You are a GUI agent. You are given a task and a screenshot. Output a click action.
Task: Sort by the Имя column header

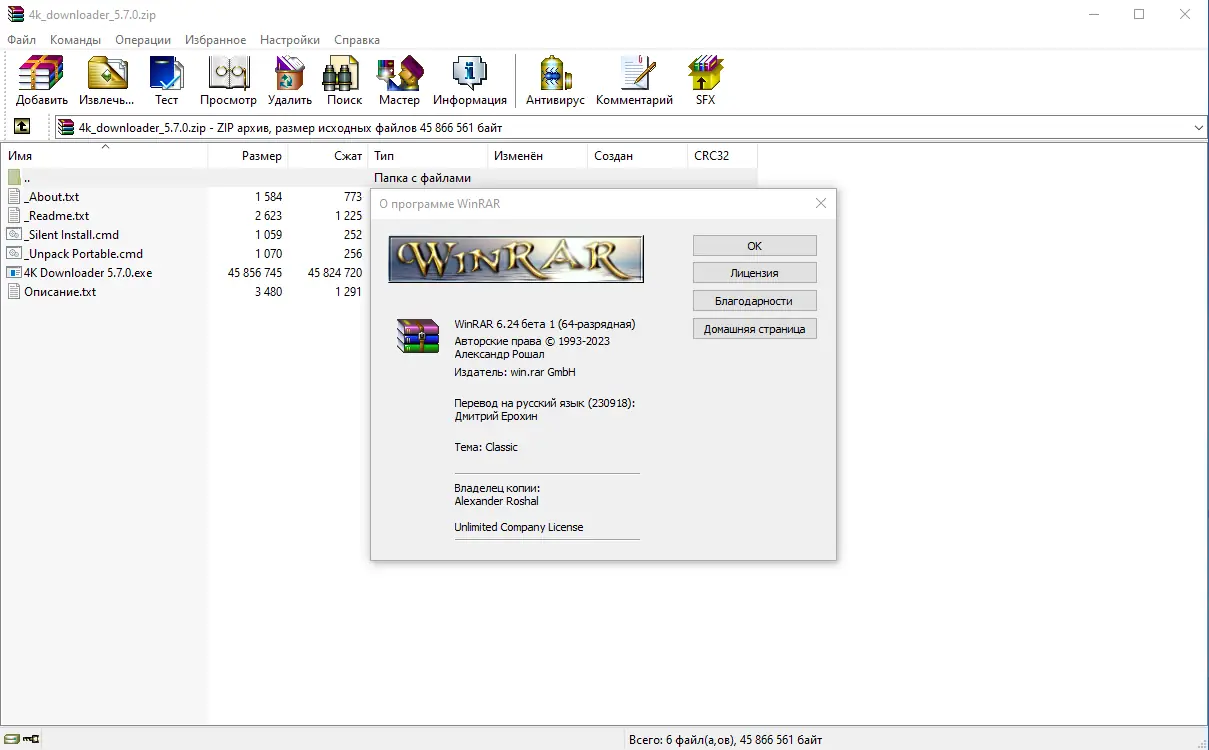pyautogui.click(x=104, y=156)
